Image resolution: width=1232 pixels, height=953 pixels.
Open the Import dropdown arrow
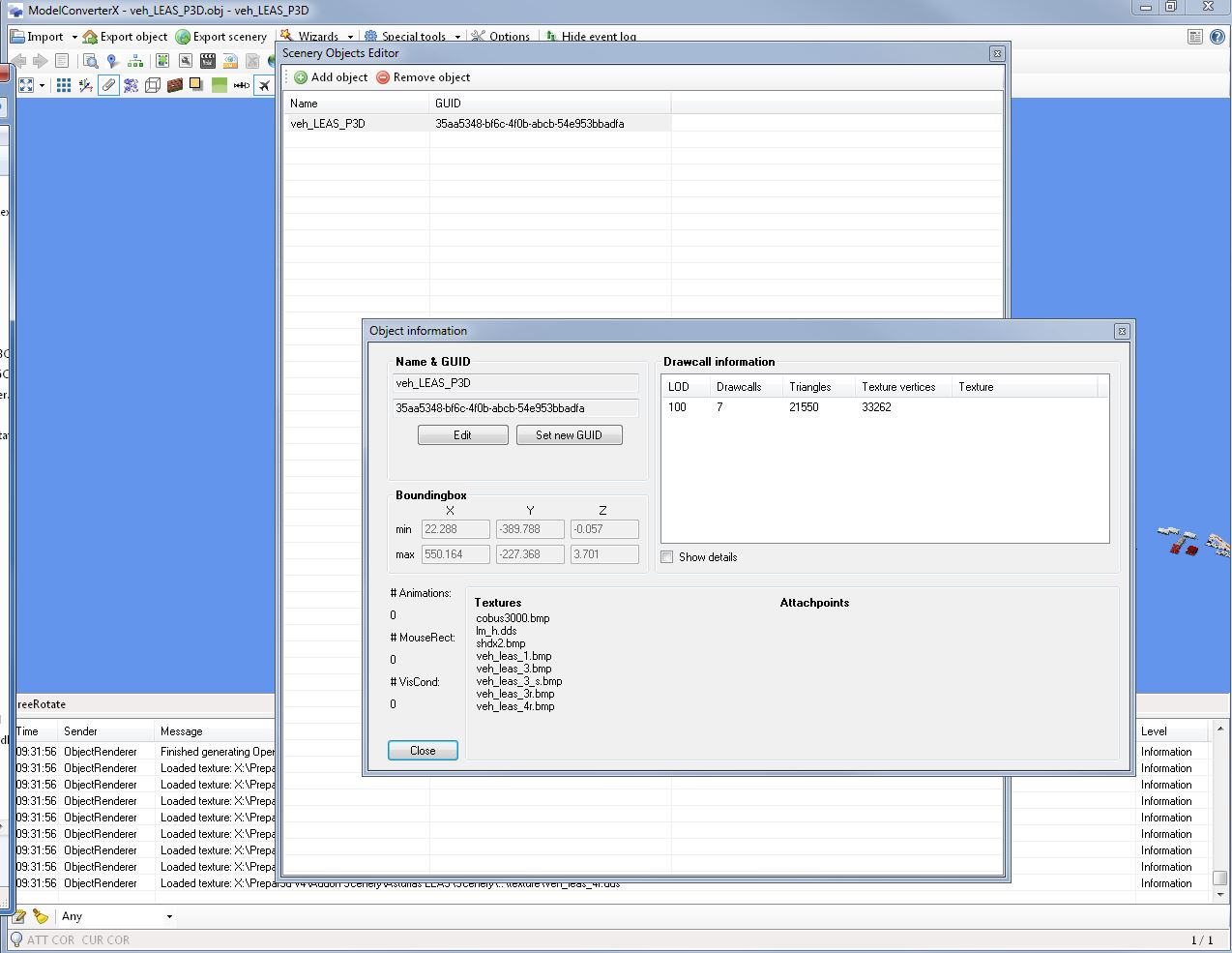tap(73, 36)
